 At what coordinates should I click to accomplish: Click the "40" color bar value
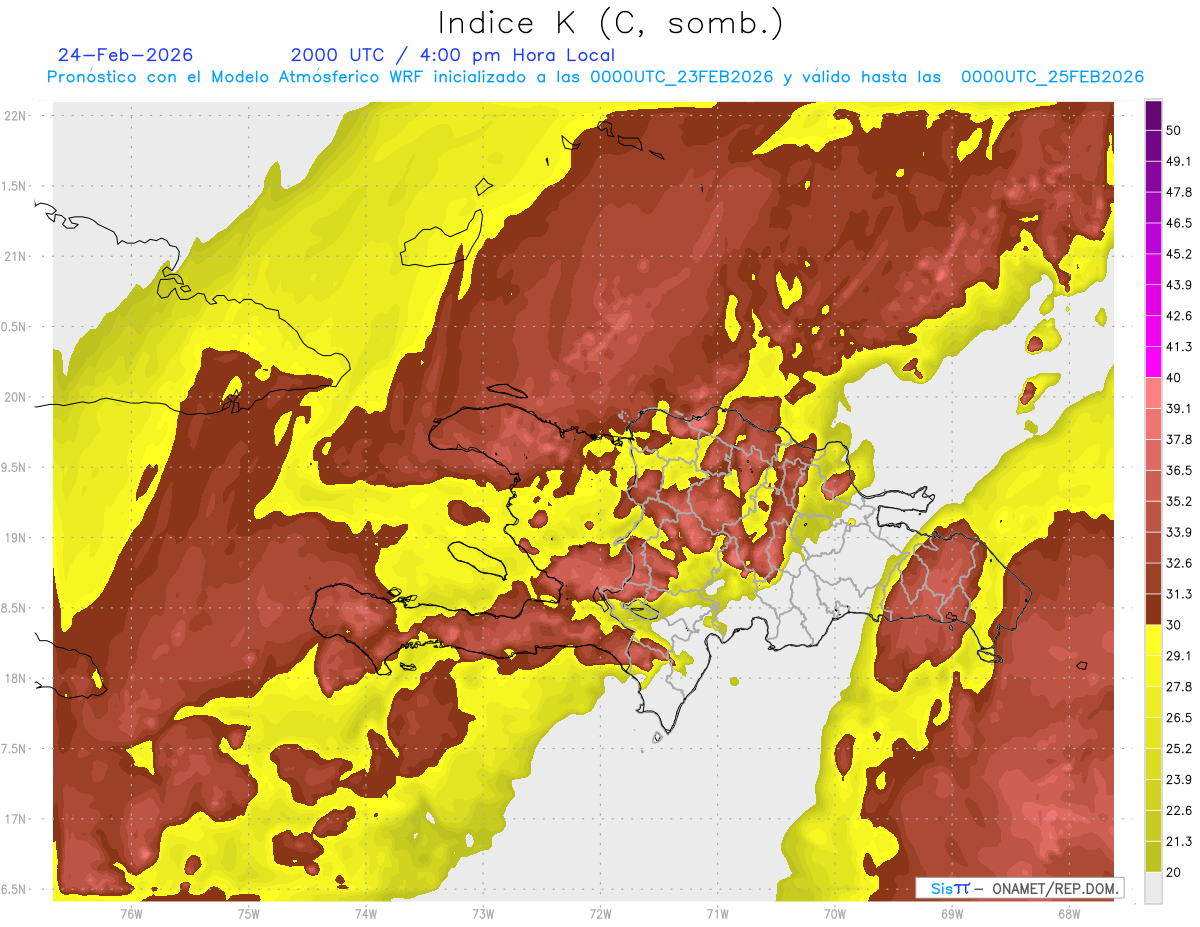[1174, 378]
